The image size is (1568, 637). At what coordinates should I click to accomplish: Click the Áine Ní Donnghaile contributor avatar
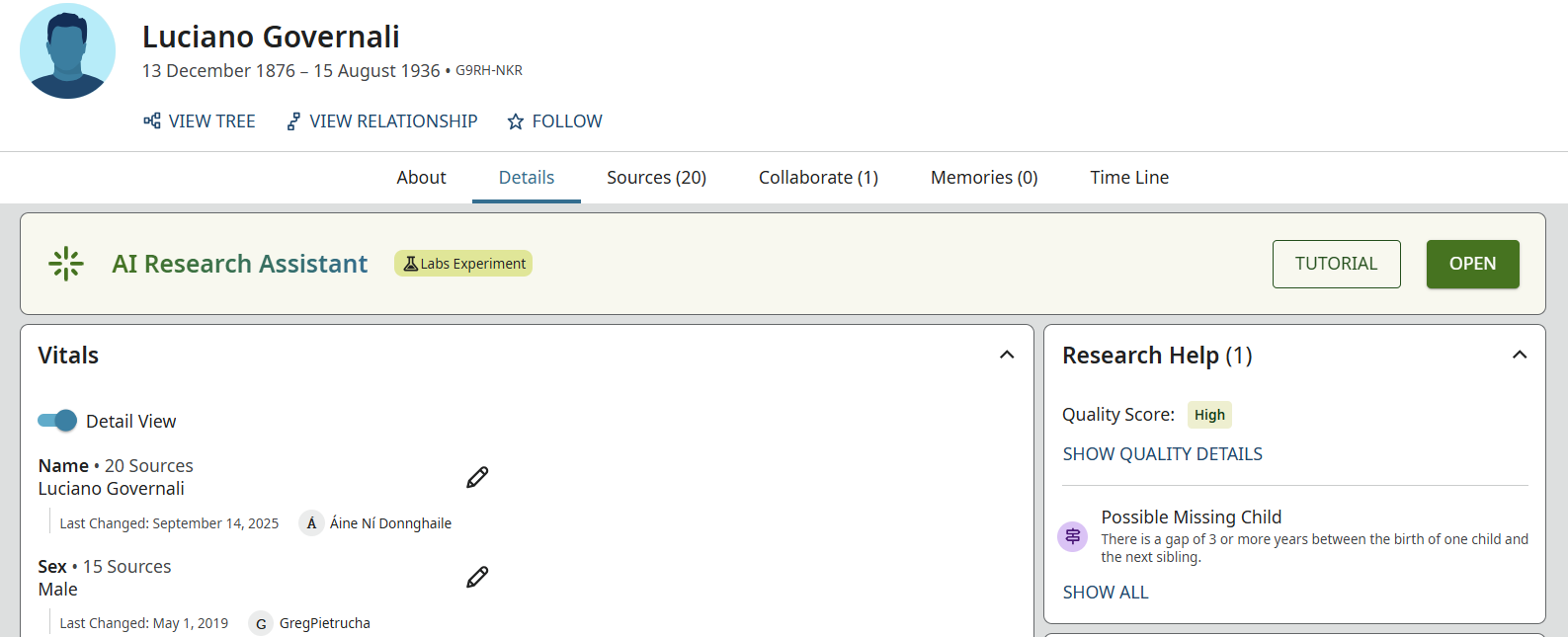pos(311,523)
